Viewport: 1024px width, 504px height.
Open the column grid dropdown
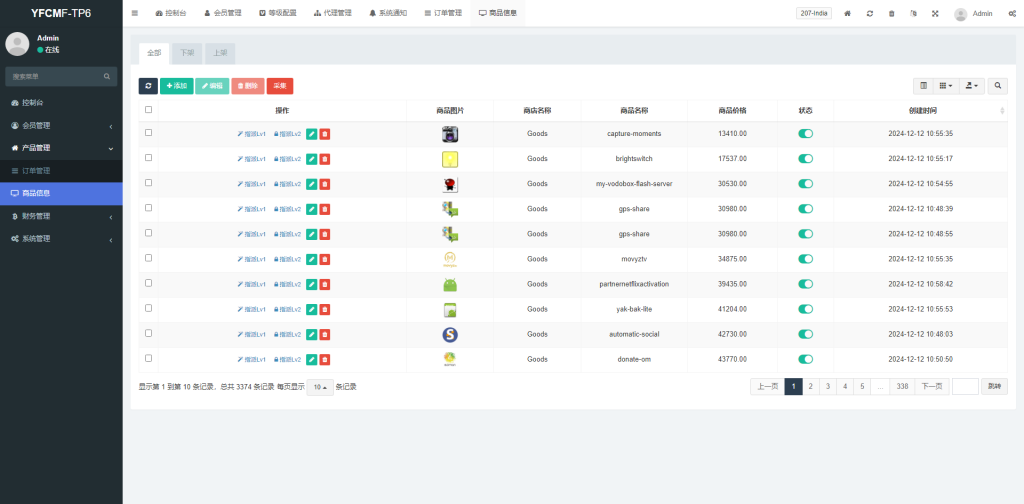coord(946,86)
